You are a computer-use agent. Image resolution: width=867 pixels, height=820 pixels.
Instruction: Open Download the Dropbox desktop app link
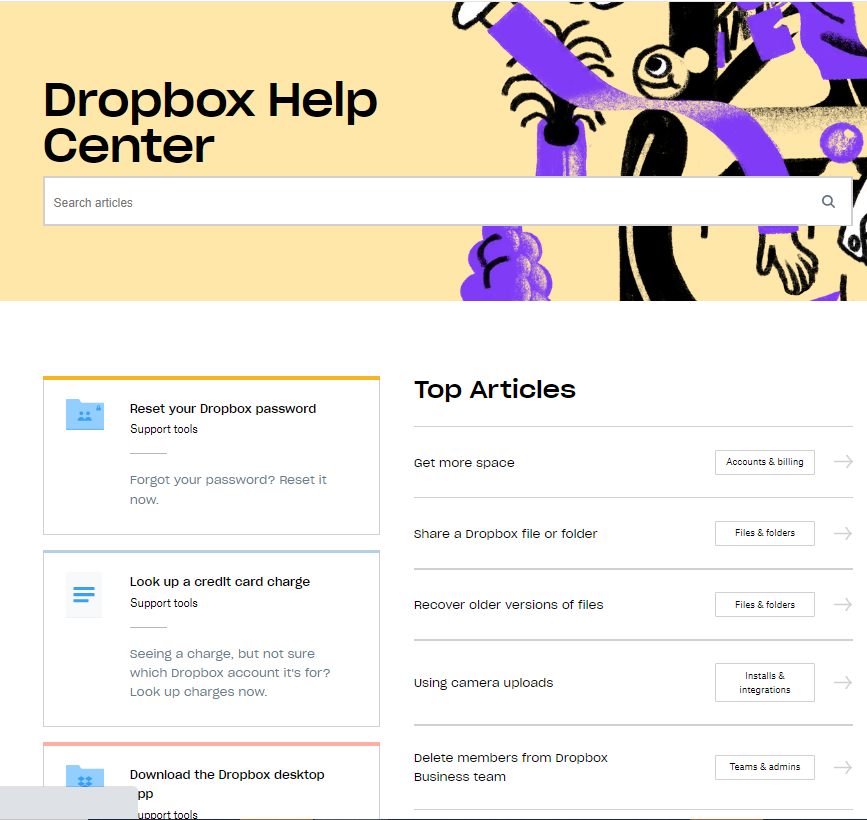click(x=227, y=784)
